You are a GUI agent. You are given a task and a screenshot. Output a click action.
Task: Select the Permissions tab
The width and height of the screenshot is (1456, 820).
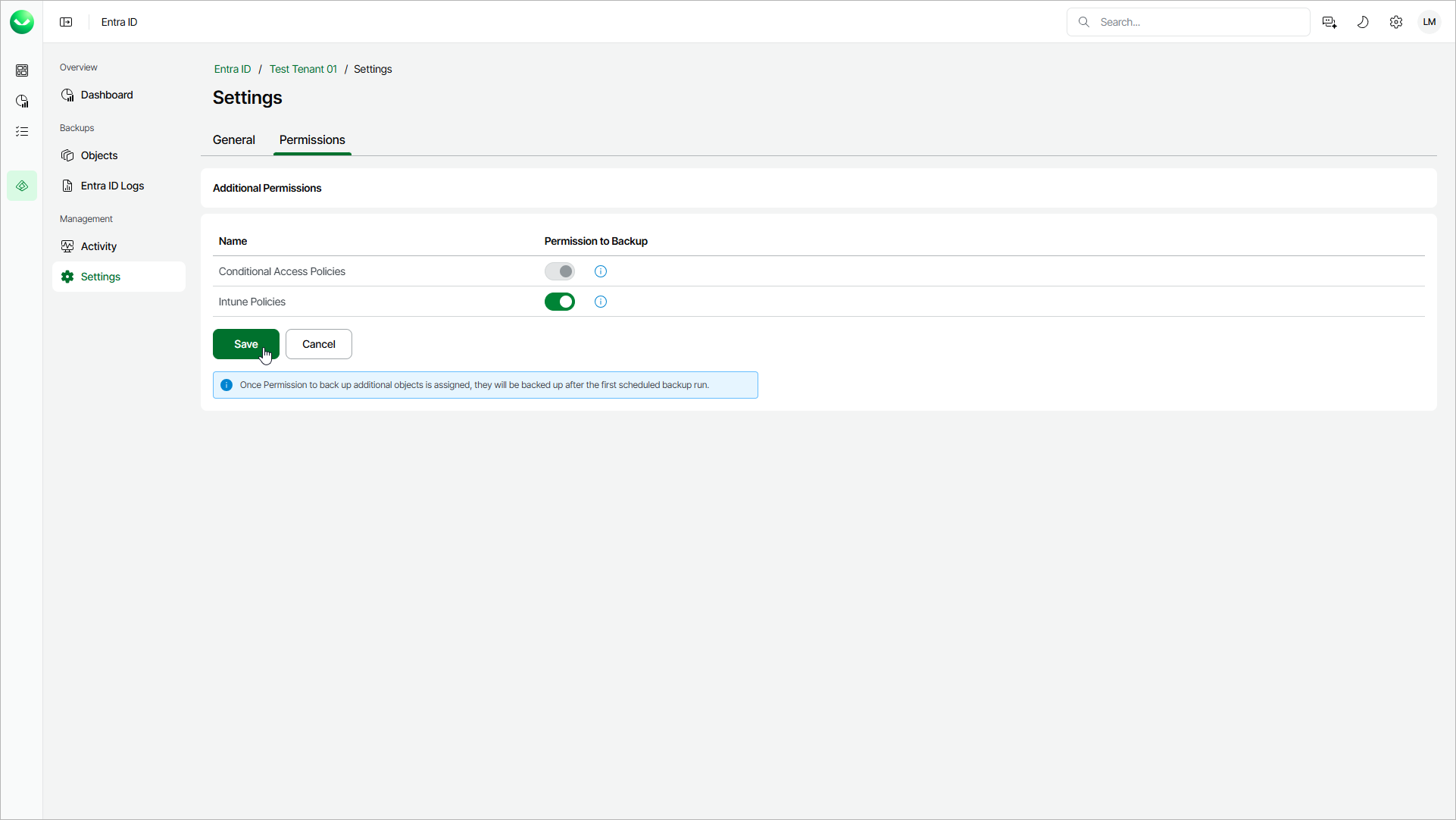click(312, 140)
